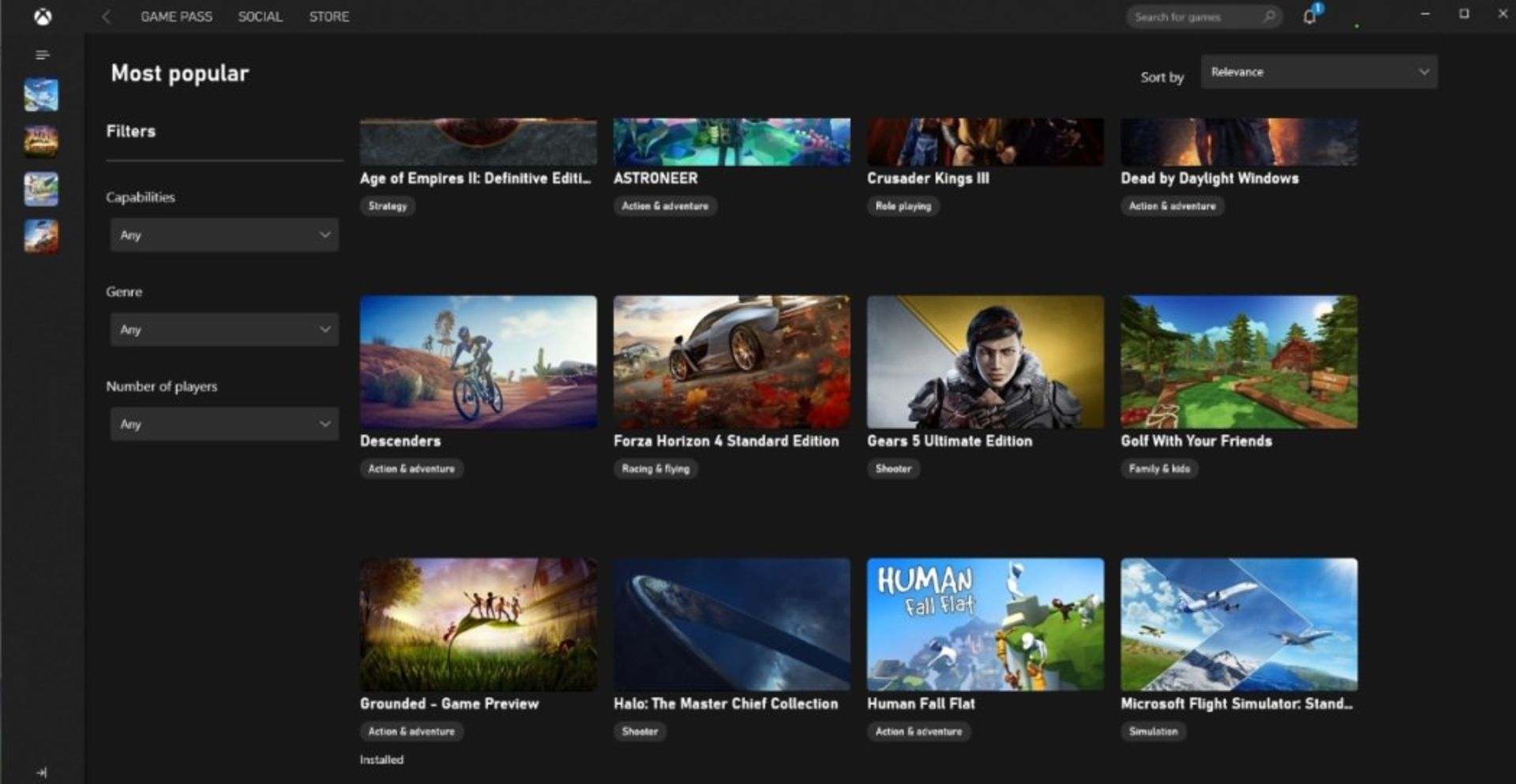Image resolution: width=1516 pixels, height=784 pixels.
Task: Open Halo Master Chief Collection thumbnail
Action: 732,625
